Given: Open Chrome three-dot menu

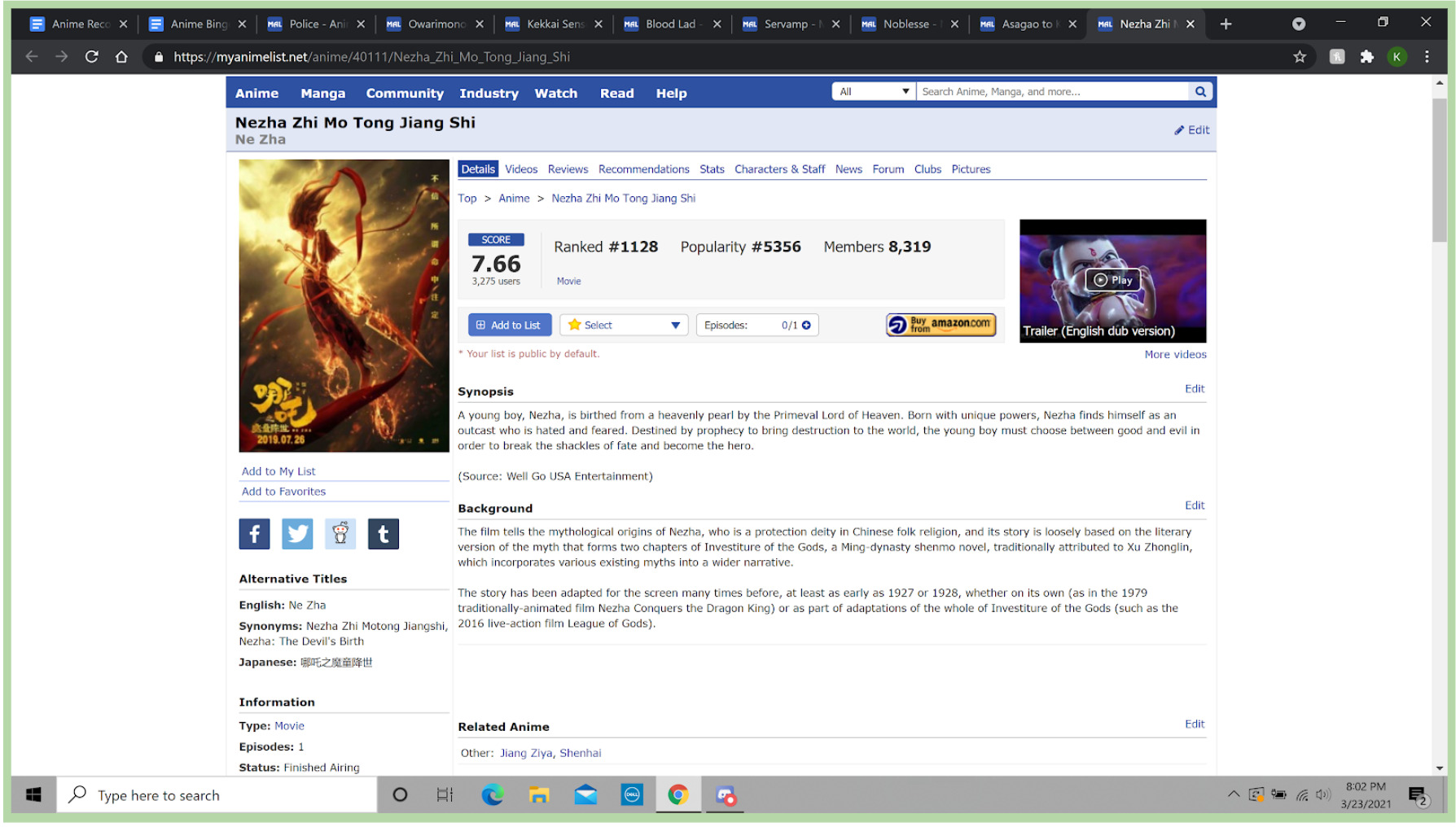Looking at the screenshot, I should tap(1427, 57).
